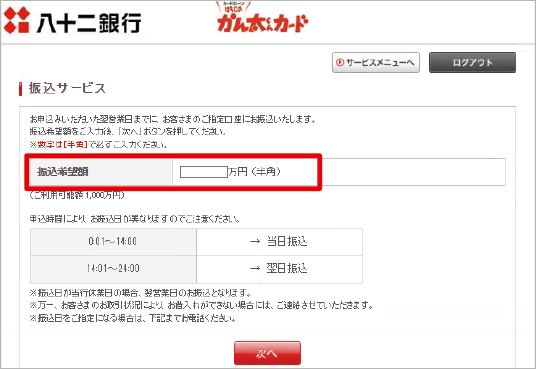This screenshot has height=369, width=536.
Task: Click the 翌日振込 cell
Action: pyautogui.click(x=279, y=269)
